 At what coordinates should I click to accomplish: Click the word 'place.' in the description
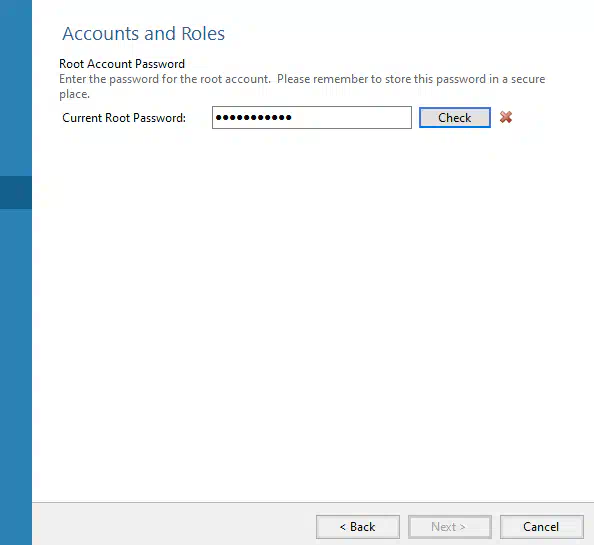74,94
